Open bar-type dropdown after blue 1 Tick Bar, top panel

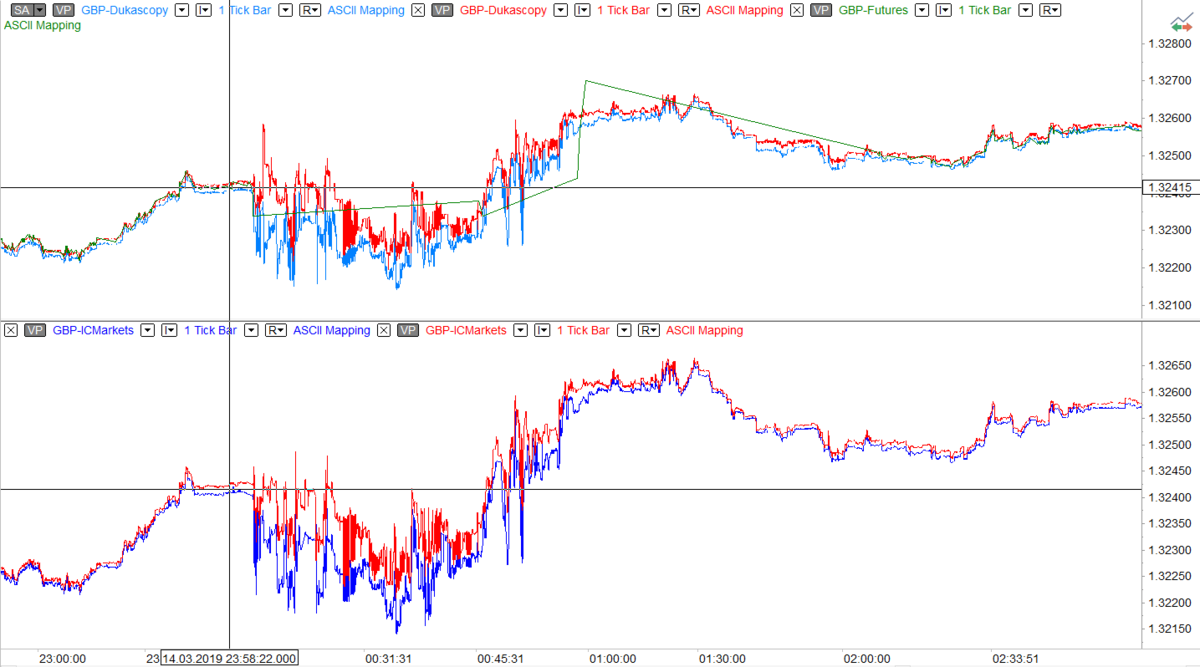point(285,10)
